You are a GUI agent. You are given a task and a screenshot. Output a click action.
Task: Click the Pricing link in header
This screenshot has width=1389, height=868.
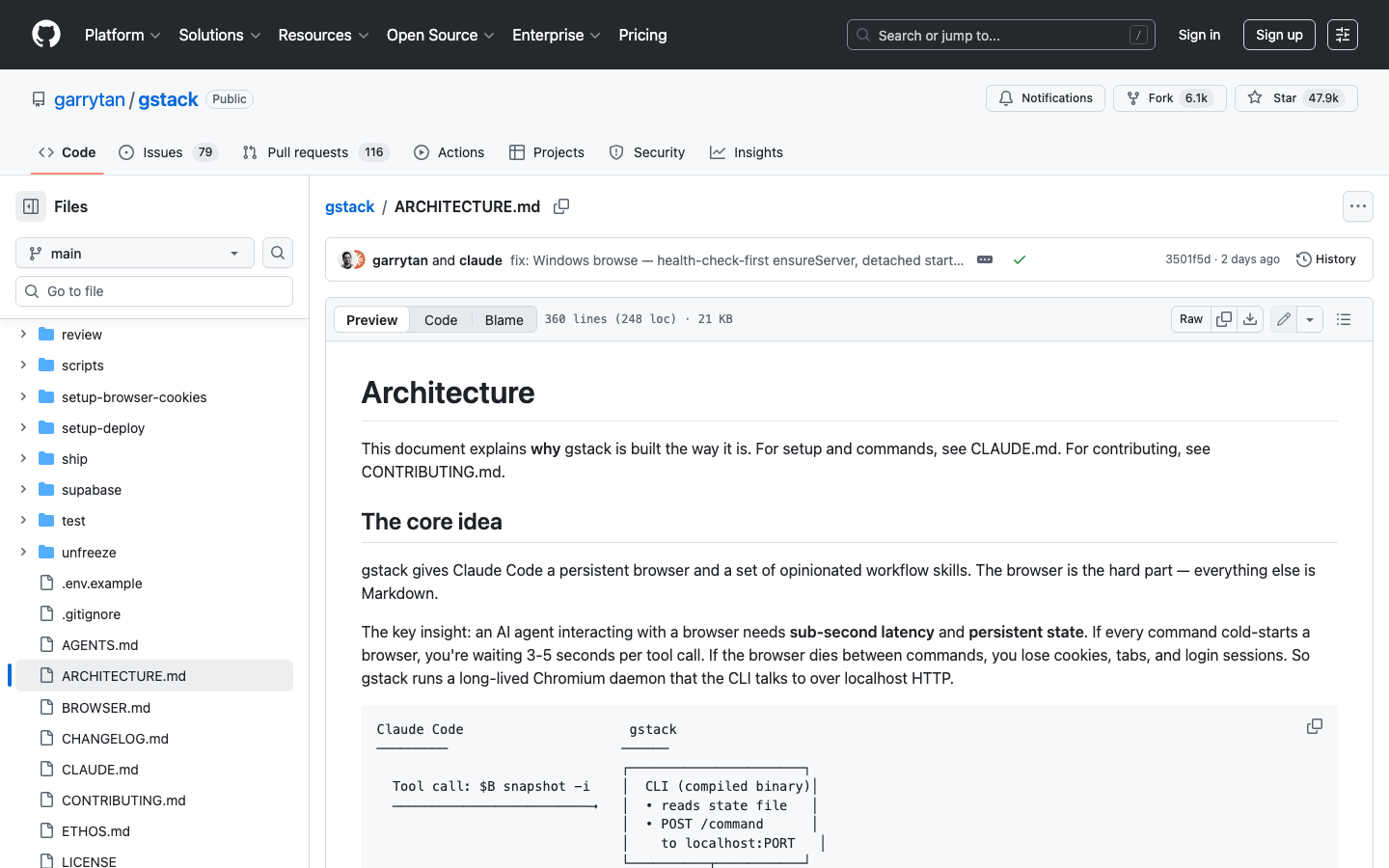coord(642,35)
